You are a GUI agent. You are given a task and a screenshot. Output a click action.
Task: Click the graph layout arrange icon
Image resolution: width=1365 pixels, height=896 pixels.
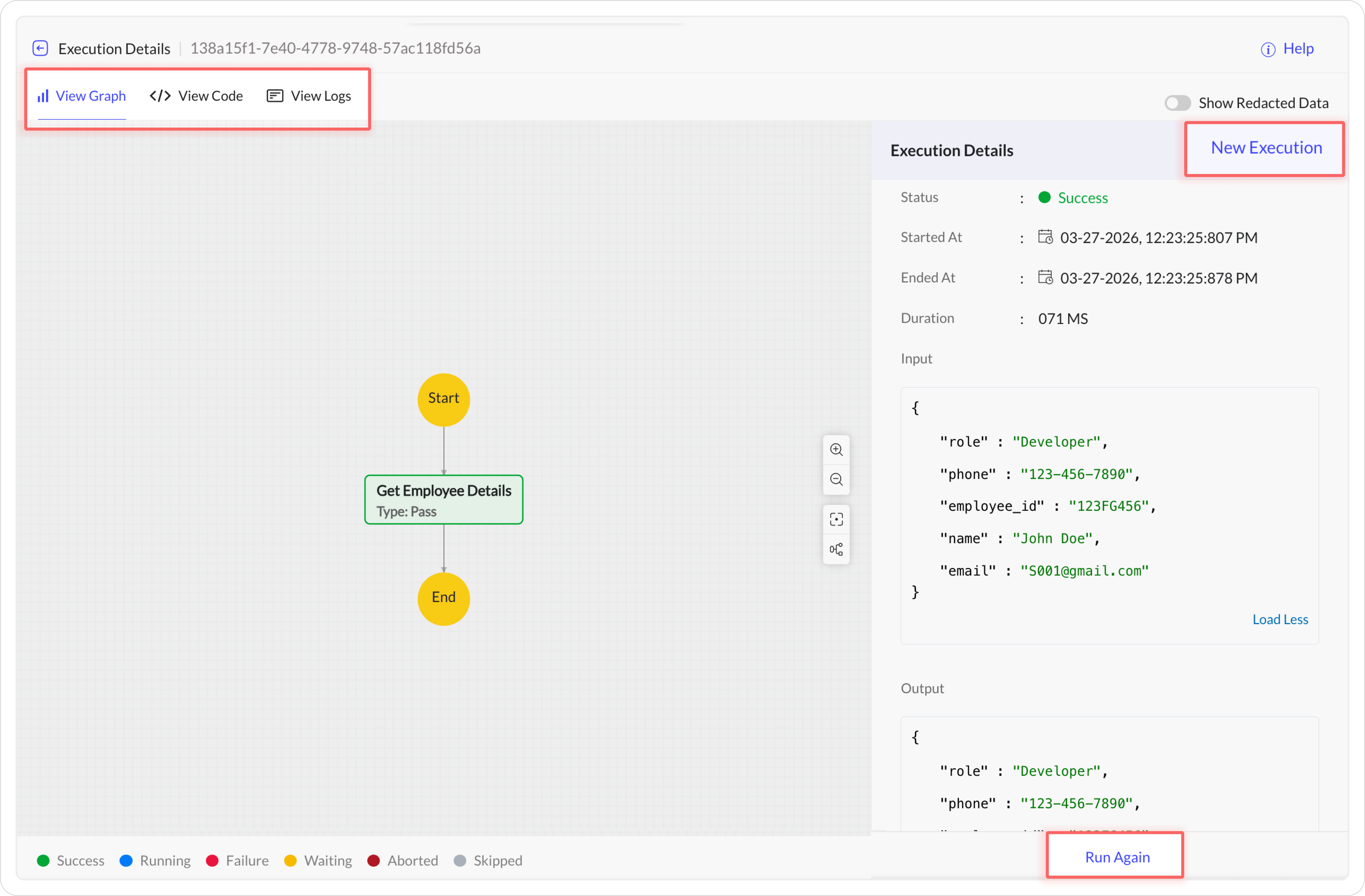836,549
